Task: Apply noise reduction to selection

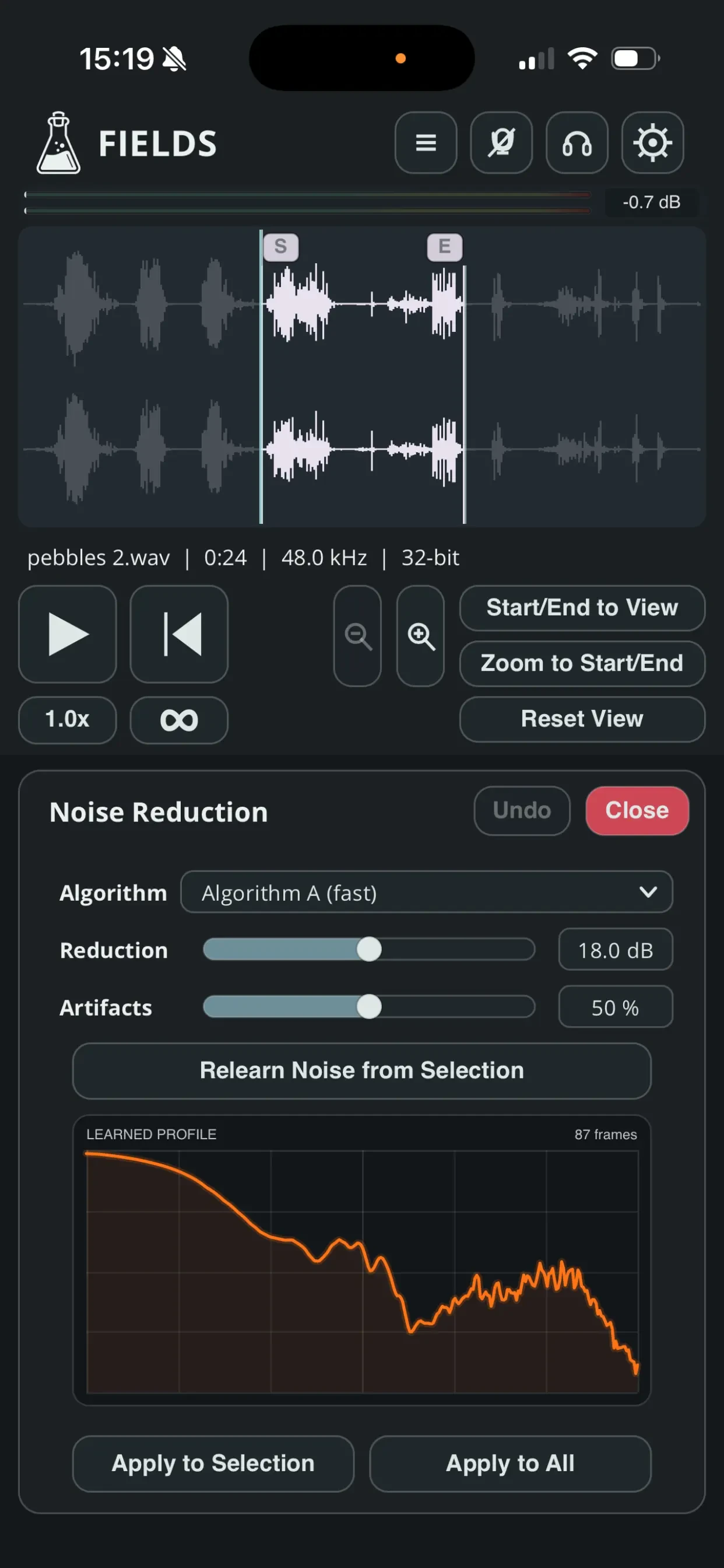Action: pos(213,1464)
